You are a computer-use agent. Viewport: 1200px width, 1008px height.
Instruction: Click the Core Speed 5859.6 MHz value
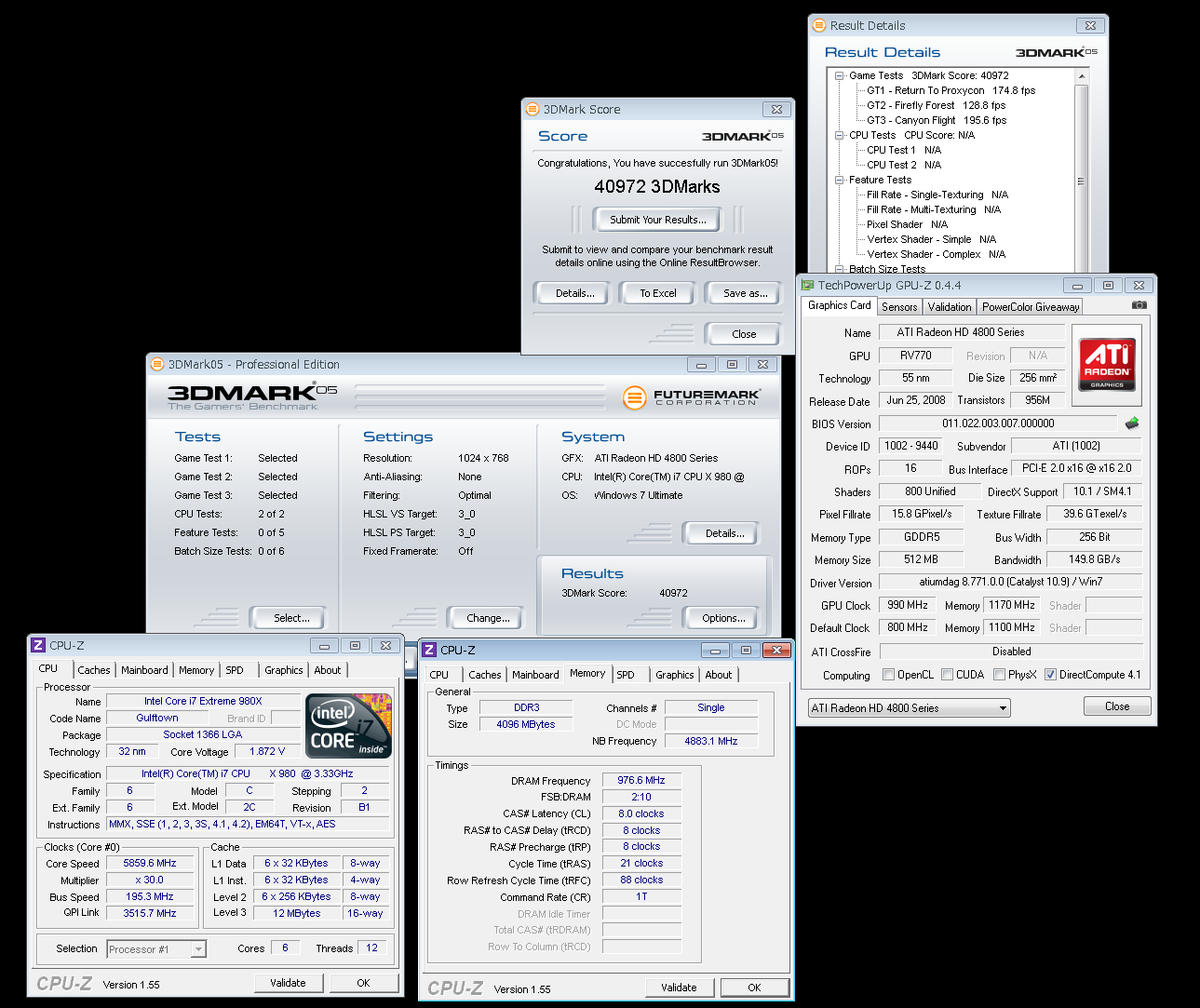point(150,864)
